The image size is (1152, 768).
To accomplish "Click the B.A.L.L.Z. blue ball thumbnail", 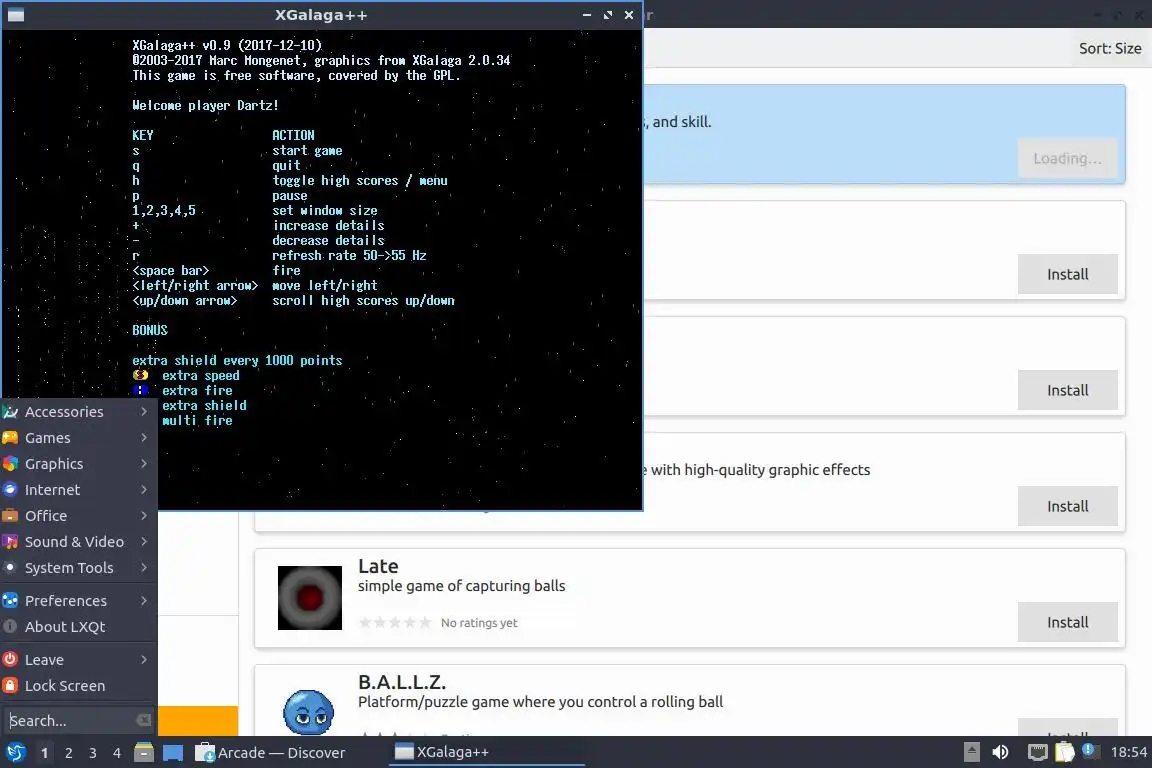I will 309,711.
